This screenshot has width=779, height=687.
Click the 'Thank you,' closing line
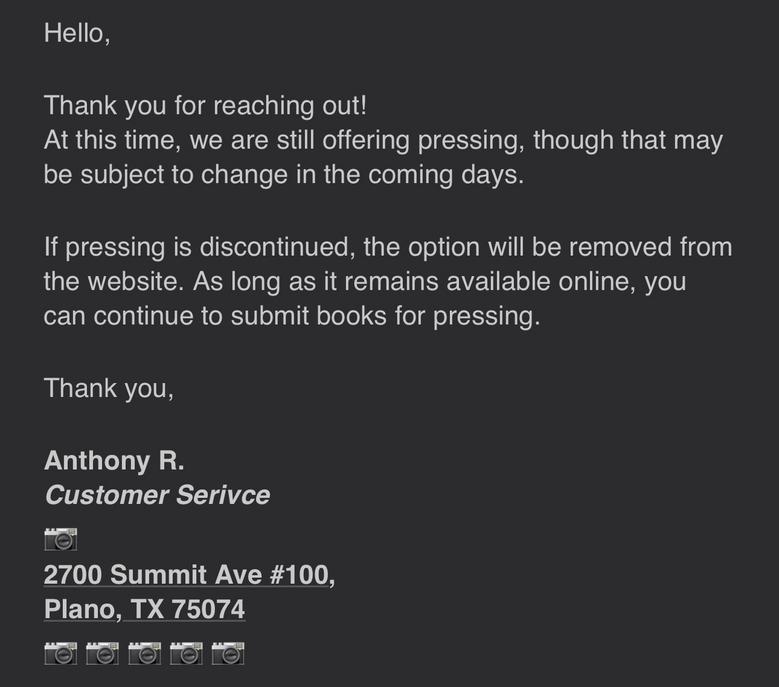pos(109,388)
